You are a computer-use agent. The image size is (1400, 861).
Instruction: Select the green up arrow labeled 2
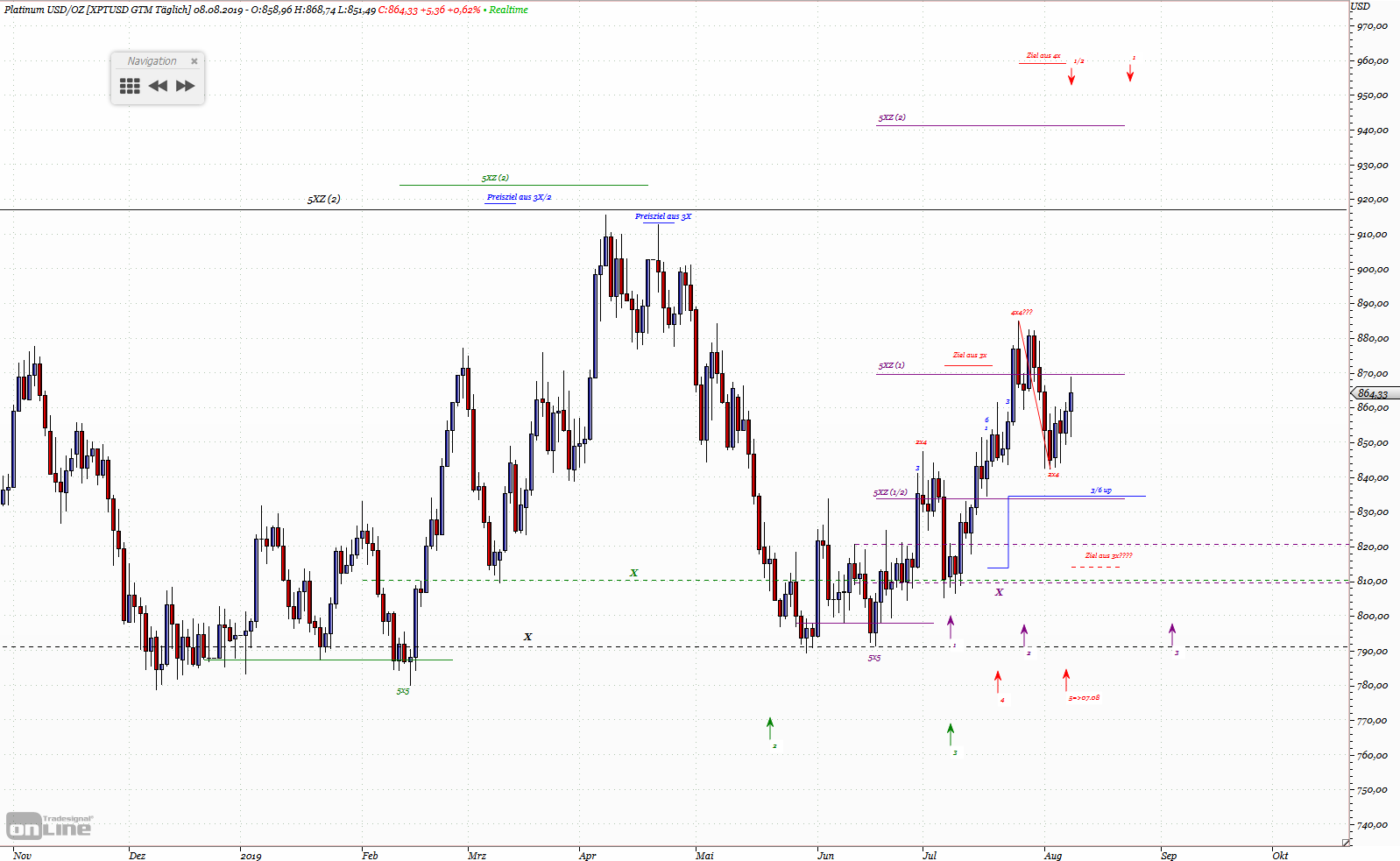[x=770, y=728]
